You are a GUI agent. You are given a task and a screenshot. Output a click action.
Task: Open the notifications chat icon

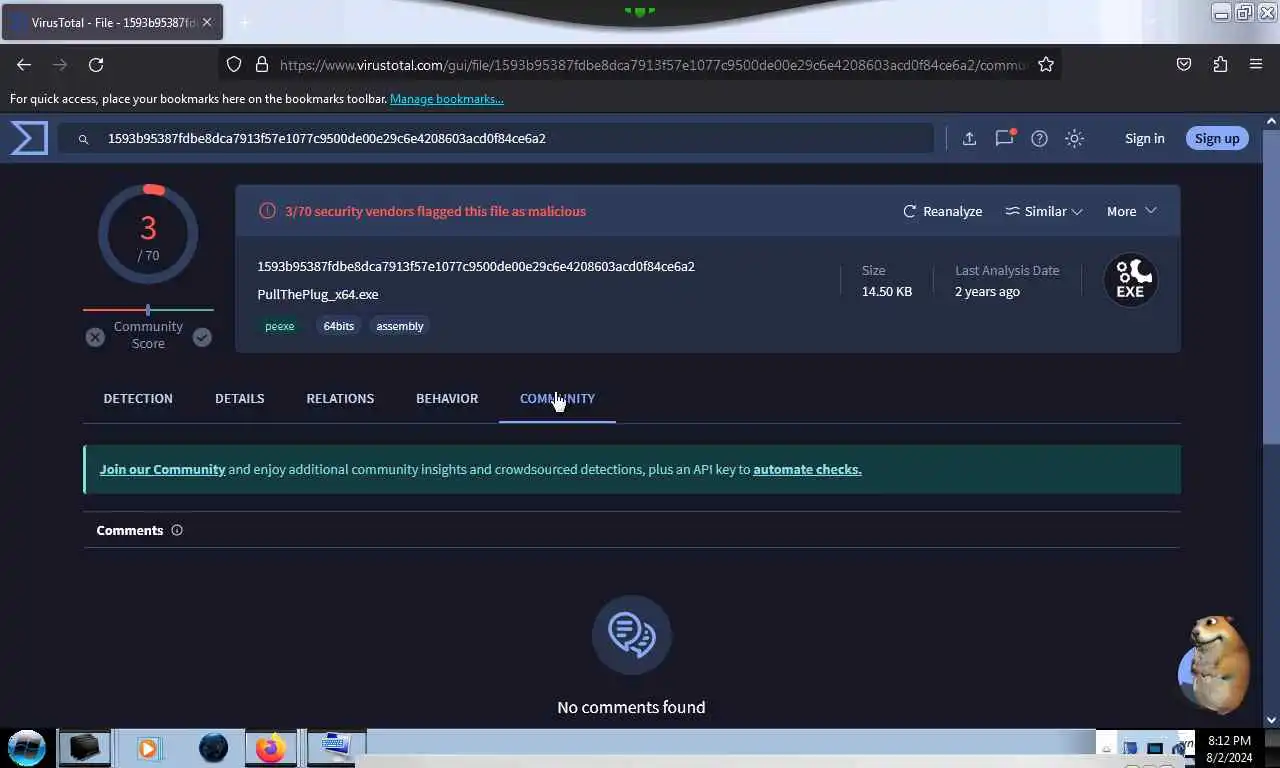1005,138
